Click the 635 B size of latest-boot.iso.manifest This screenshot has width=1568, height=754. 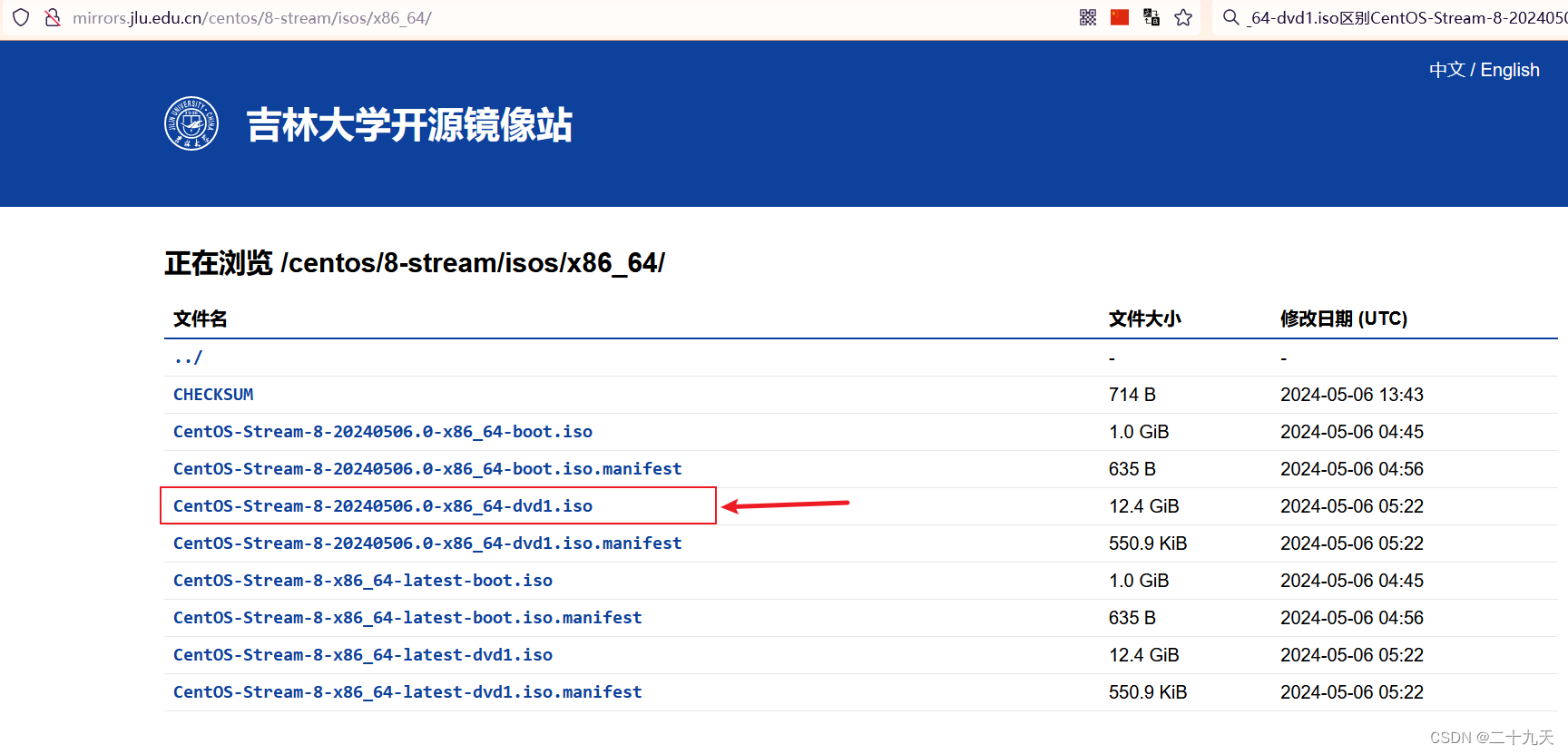(x=1132, y=618)
